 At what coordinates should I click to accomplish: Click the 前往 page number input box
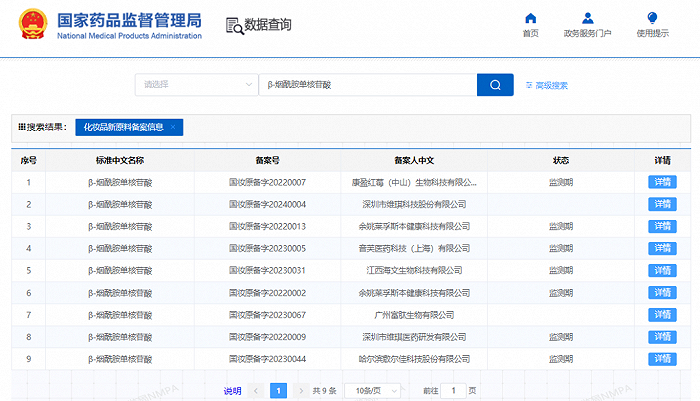point(453,390)
